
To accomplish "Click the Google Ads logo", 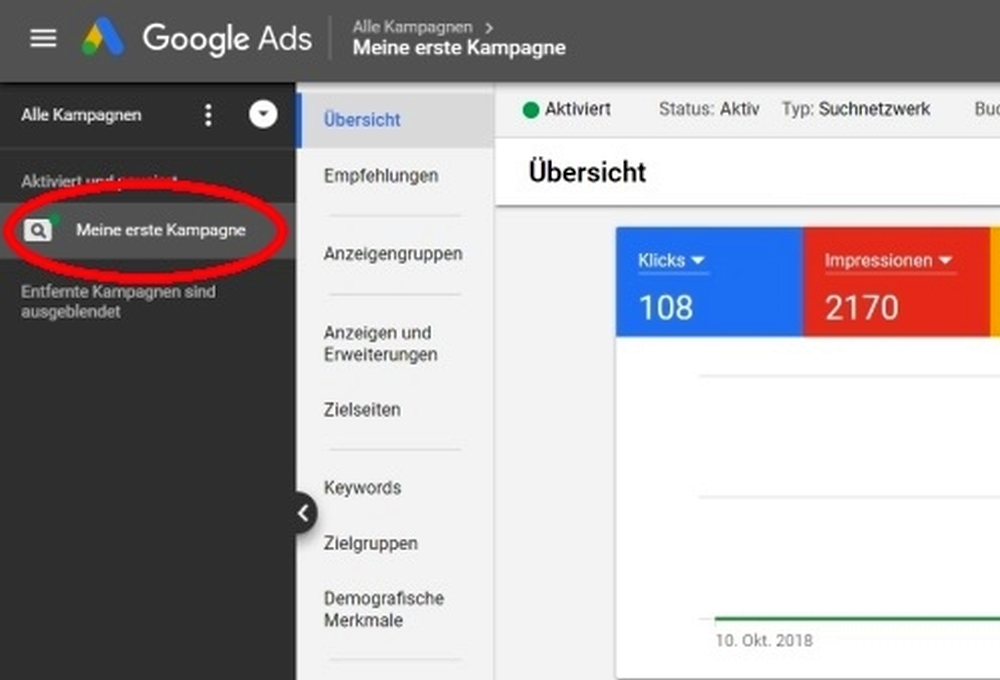I will 196,37.
